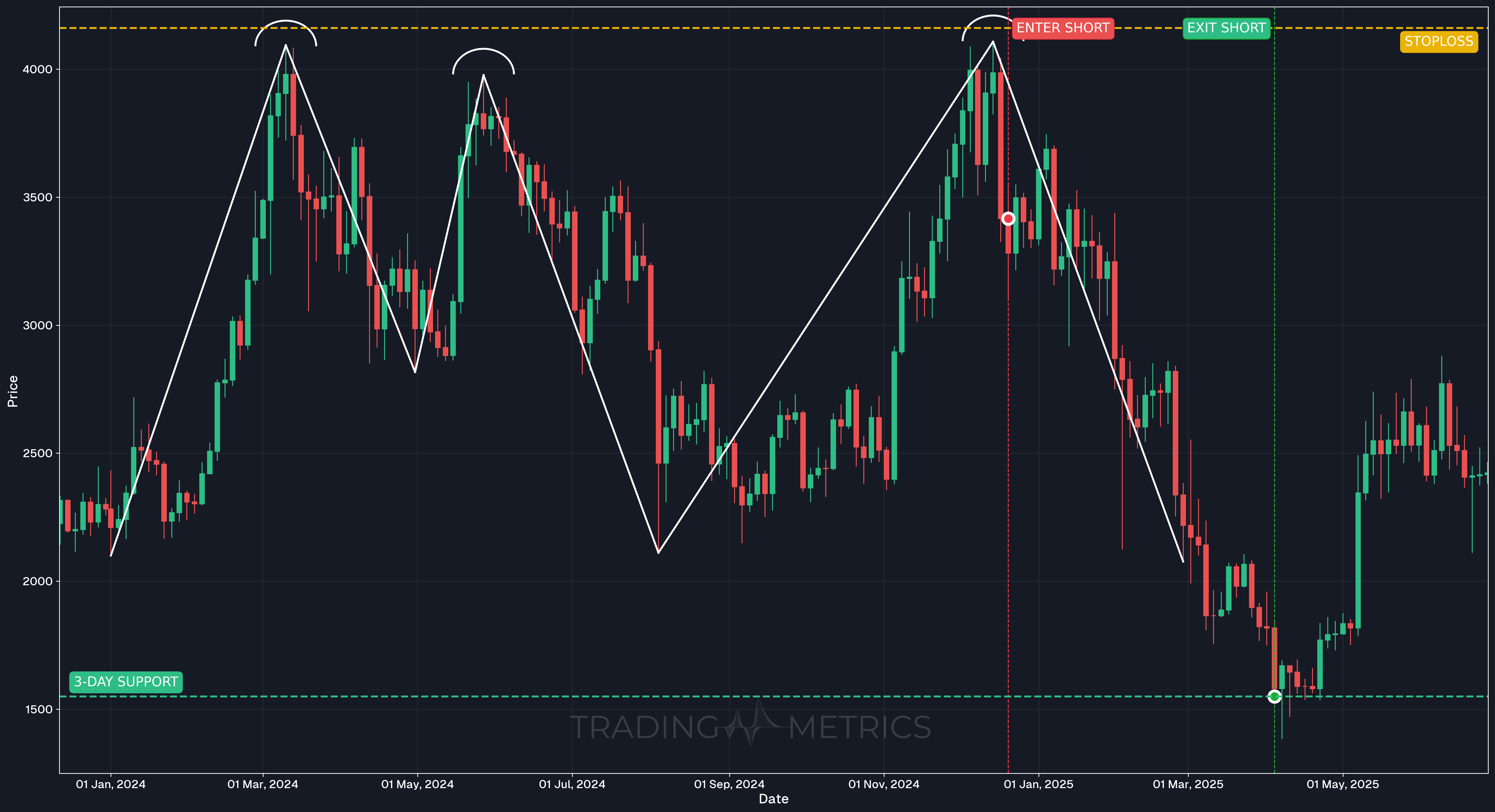Select the 01 Jan, 2024 date tick
Viewport: 1495px width, 812px height.
click(111, 784)
